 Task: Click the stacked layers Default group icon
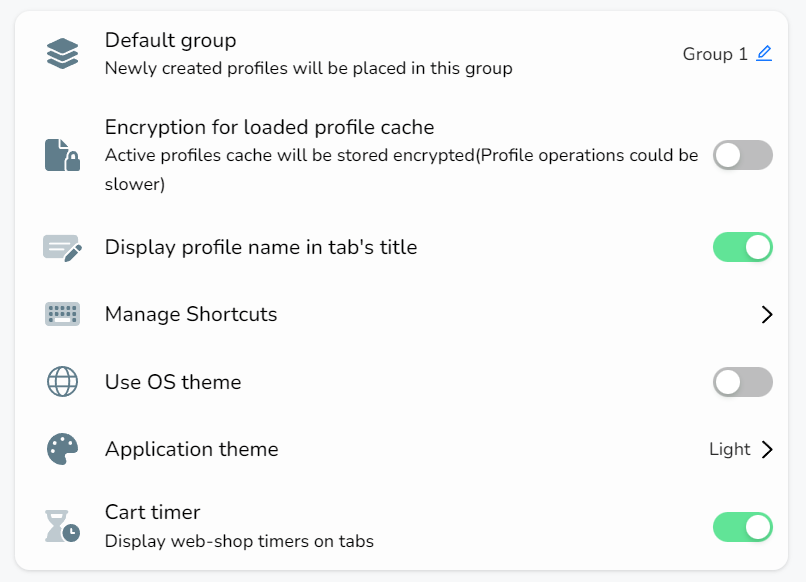[x=62, y=53]
